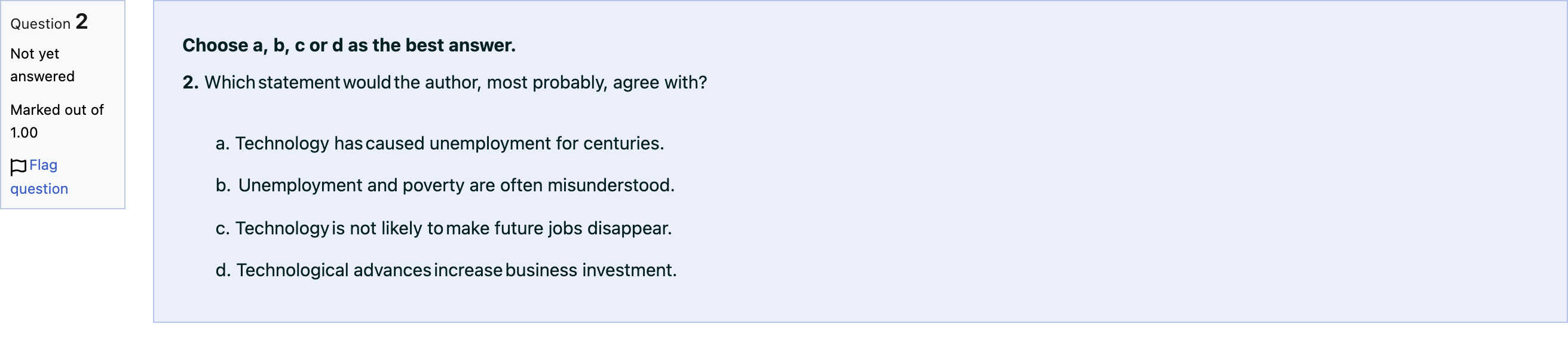Click the 'b.' option letter
Image resolution: width=1568 pixels, height=342 pixels.
tap(223, 185)
